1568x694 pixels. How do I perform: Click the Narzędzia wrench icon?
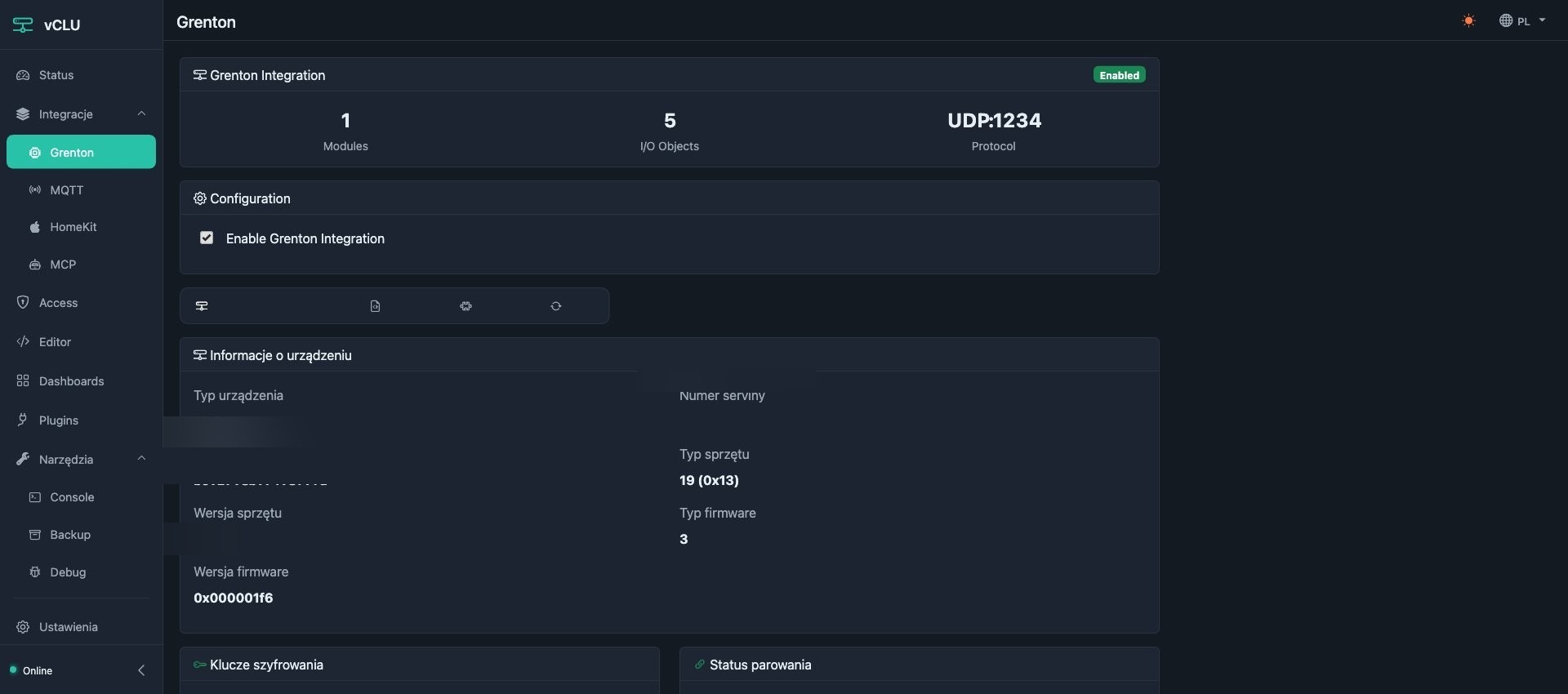click(23, 459)
